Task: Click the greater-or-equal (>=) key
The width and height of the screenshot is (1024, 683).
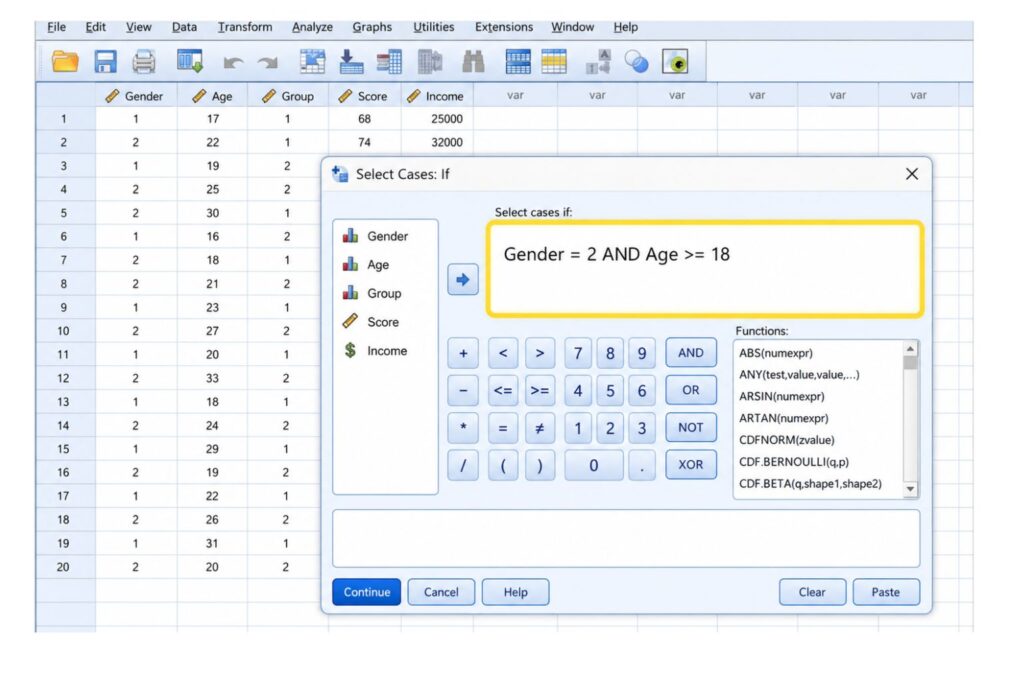Action: pyautogui.click(x=539, y=390)
